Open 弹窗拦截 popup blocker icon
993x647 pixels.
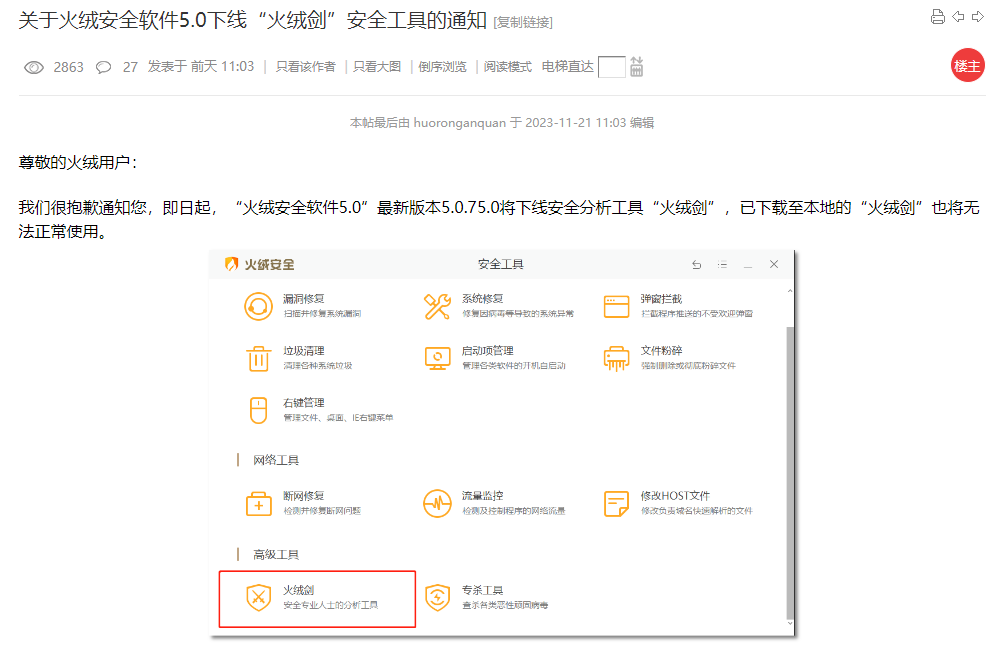[616, 306]
